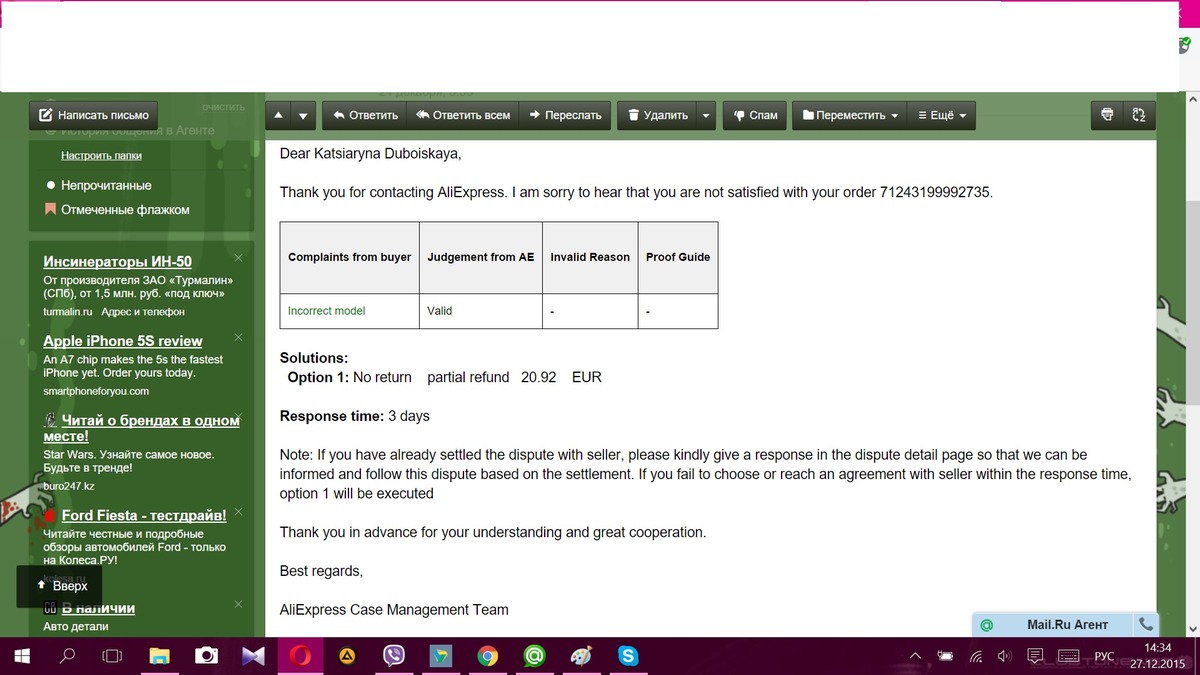This screenshot has width=1200, height=675.
Task: Open the translate message icon
Action: coord(1139,115)
